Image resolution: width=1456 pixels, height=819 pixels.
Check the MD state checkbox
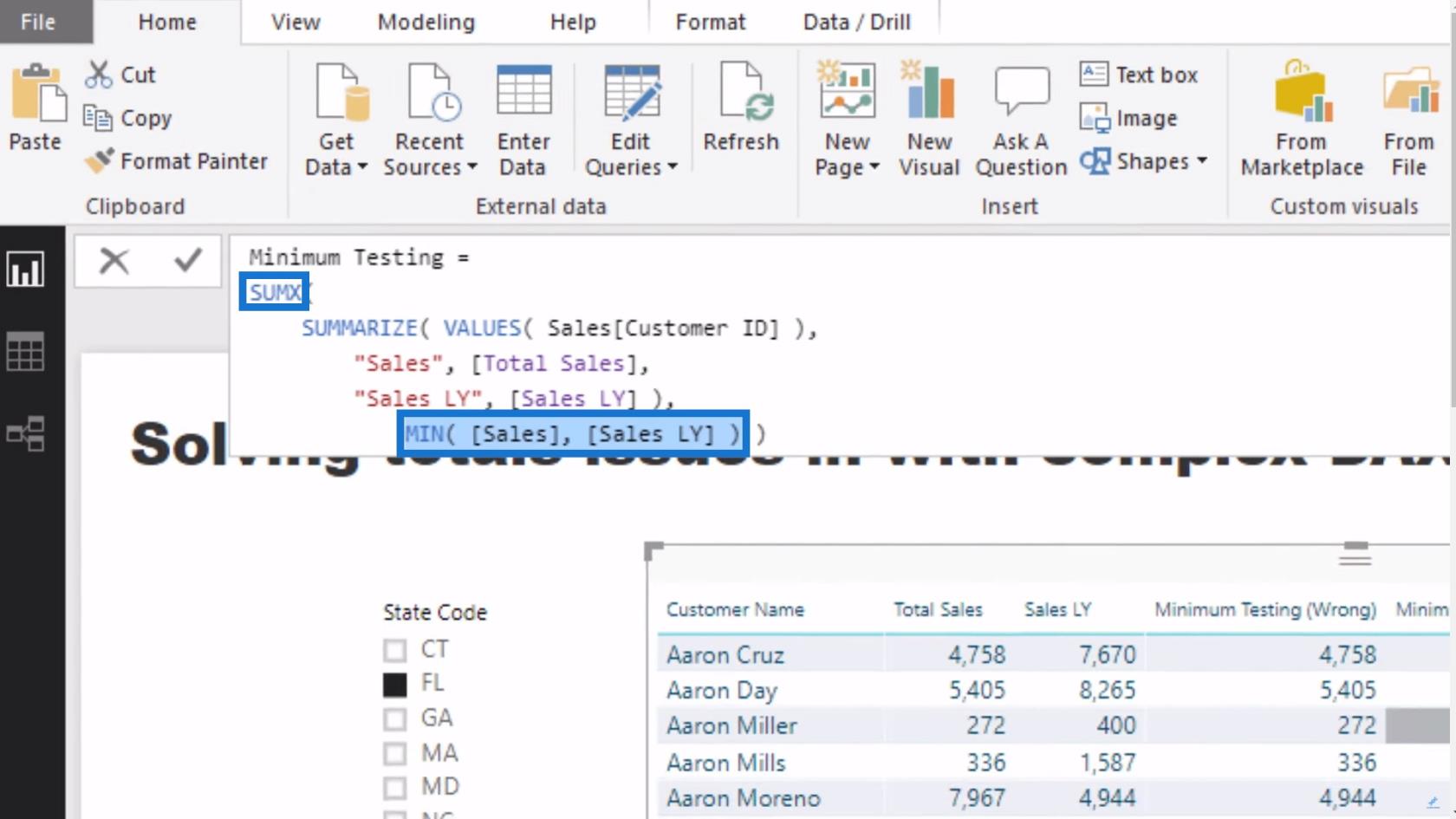click(395, 787)
